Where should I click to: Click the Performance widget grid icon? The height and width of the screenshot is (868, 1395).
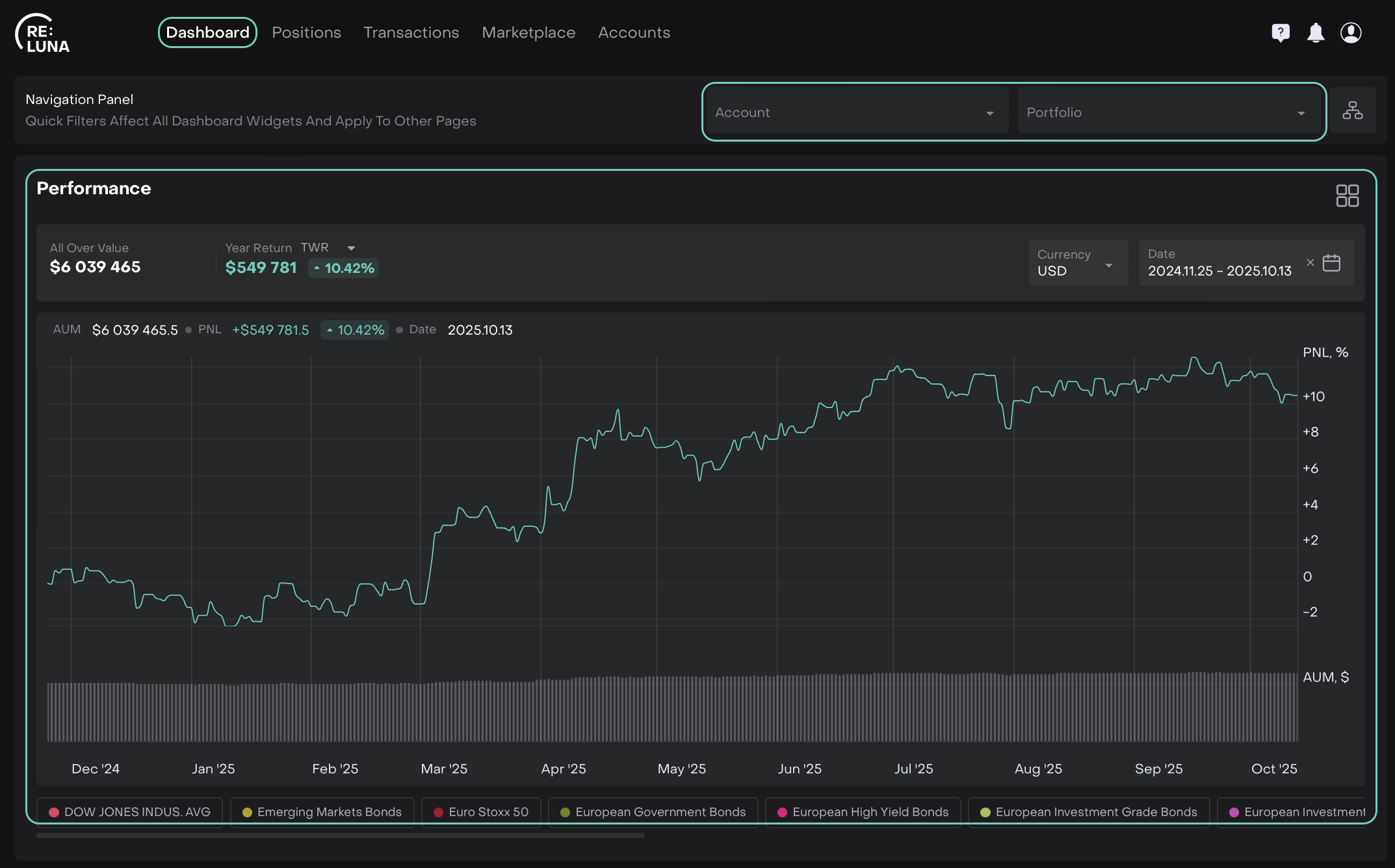pos(1347,196)
